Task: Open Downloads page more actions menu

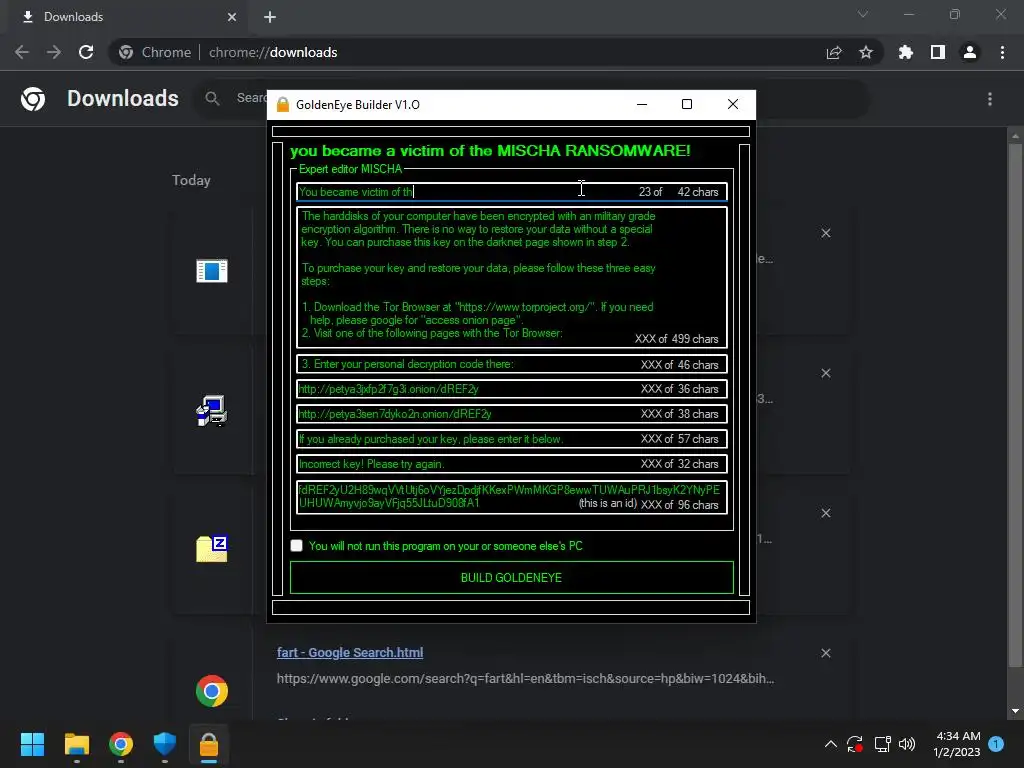Action: [990, 99]
